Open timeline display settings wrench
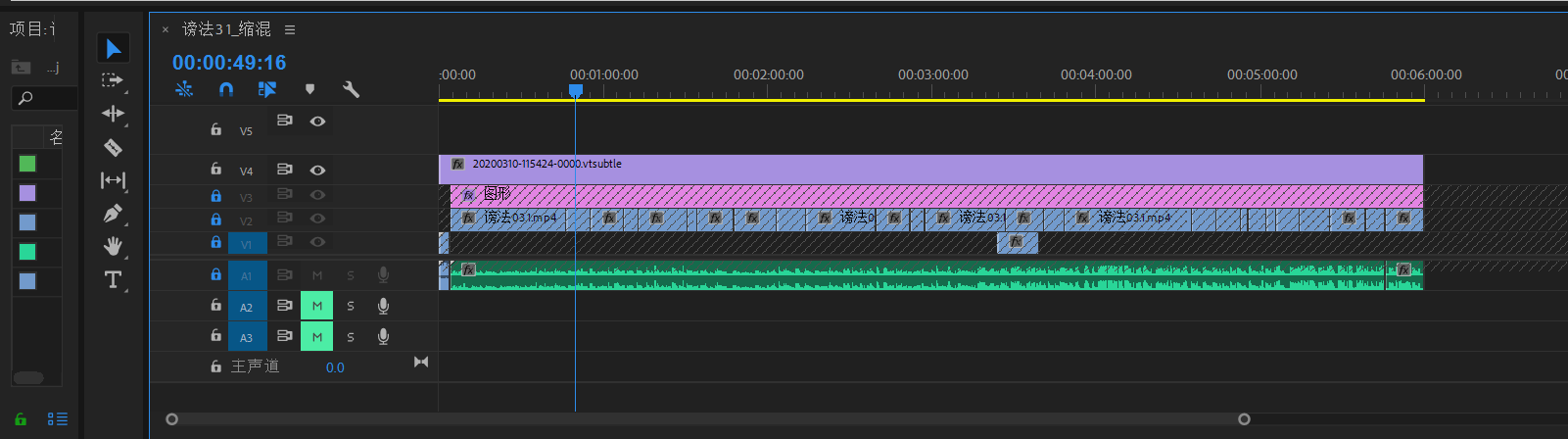1568x439 pixels. tap(351, 89)
